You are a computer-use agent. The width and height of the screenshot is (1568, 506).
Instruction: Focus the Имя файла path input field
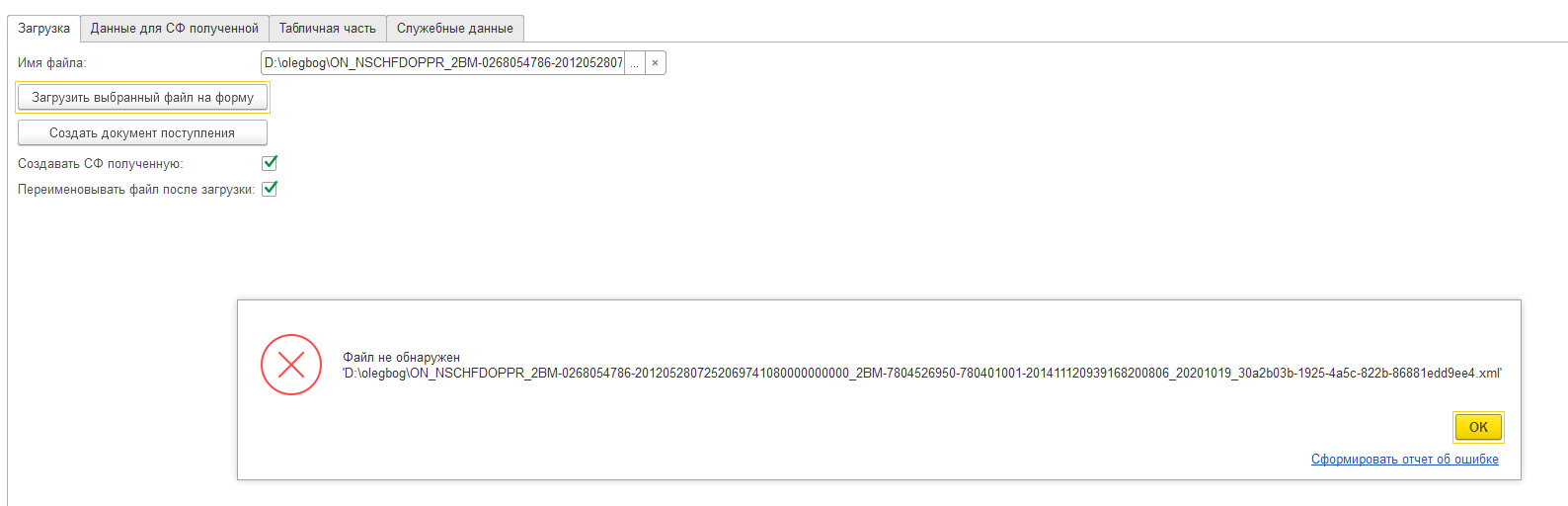coord(442,63)
